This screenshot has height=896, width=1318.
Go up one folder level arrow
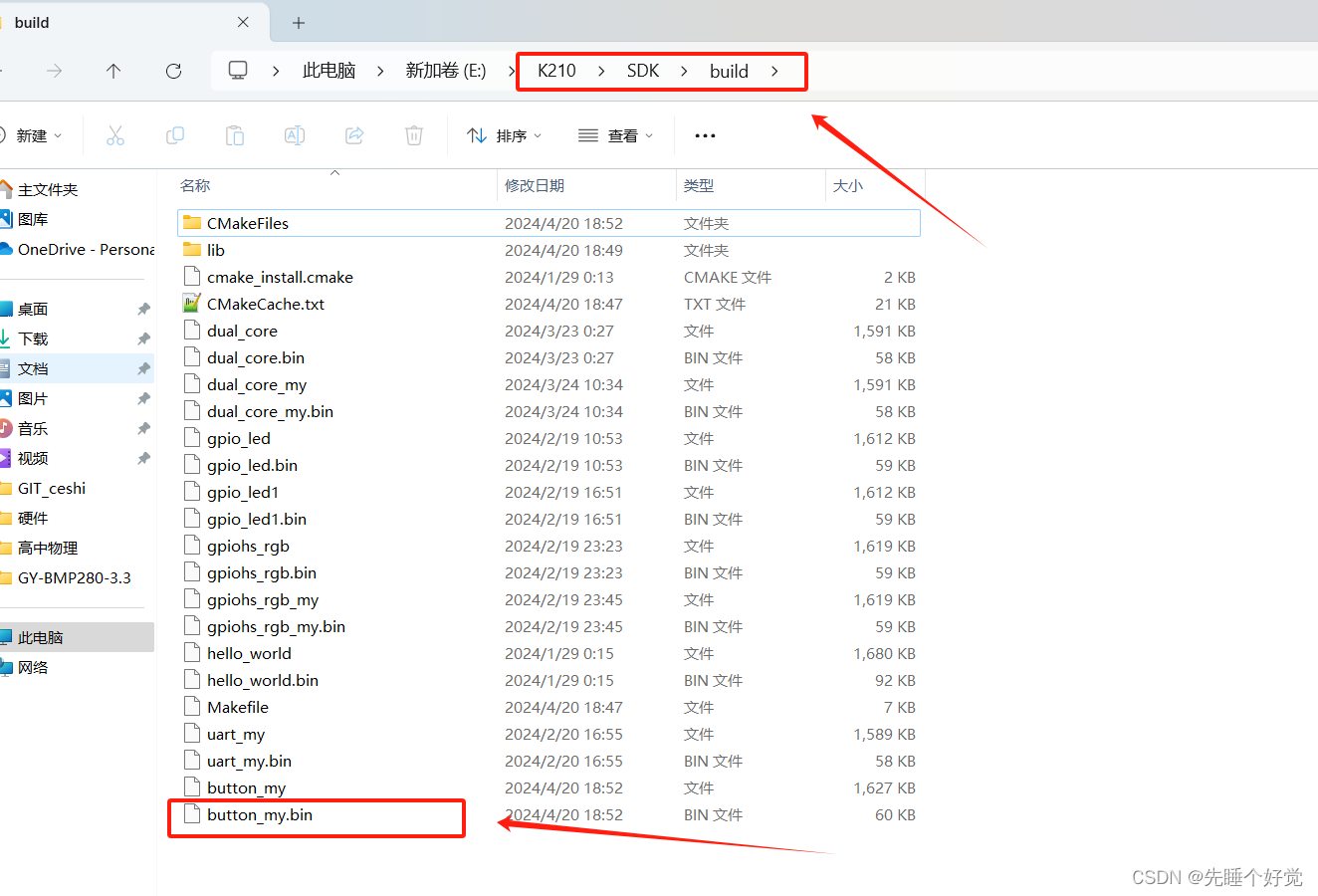click(113, 71)
